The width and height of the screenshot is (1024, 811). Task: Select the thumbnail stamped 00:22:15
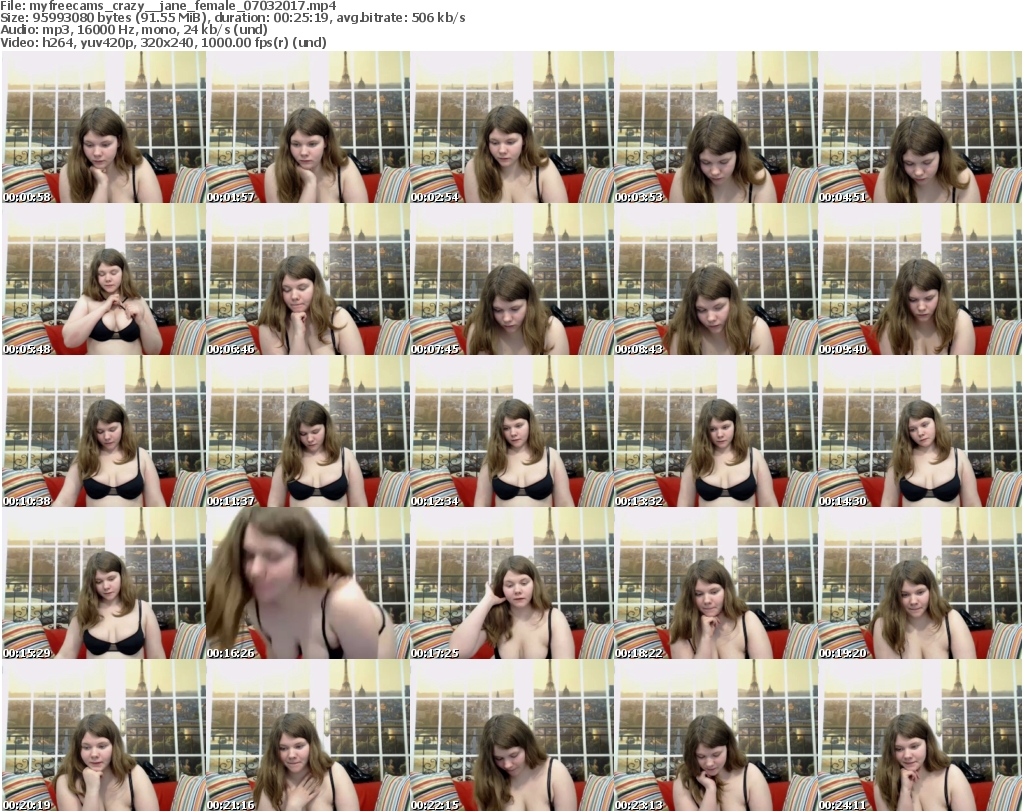point(512,735)
